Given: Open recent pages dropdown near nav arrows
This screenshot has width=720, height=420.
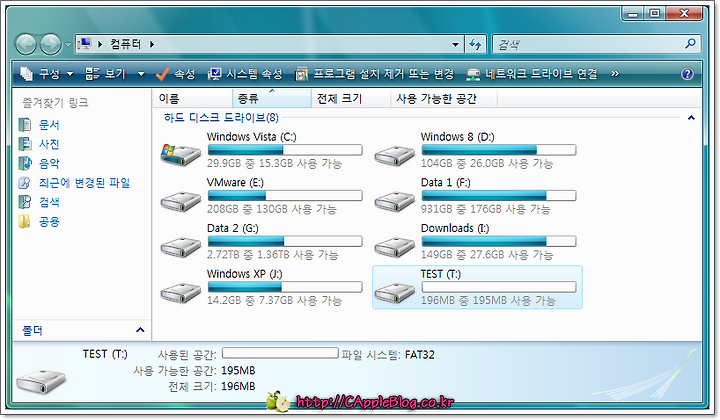Looking at the screenshot, I should click(68, 45).
